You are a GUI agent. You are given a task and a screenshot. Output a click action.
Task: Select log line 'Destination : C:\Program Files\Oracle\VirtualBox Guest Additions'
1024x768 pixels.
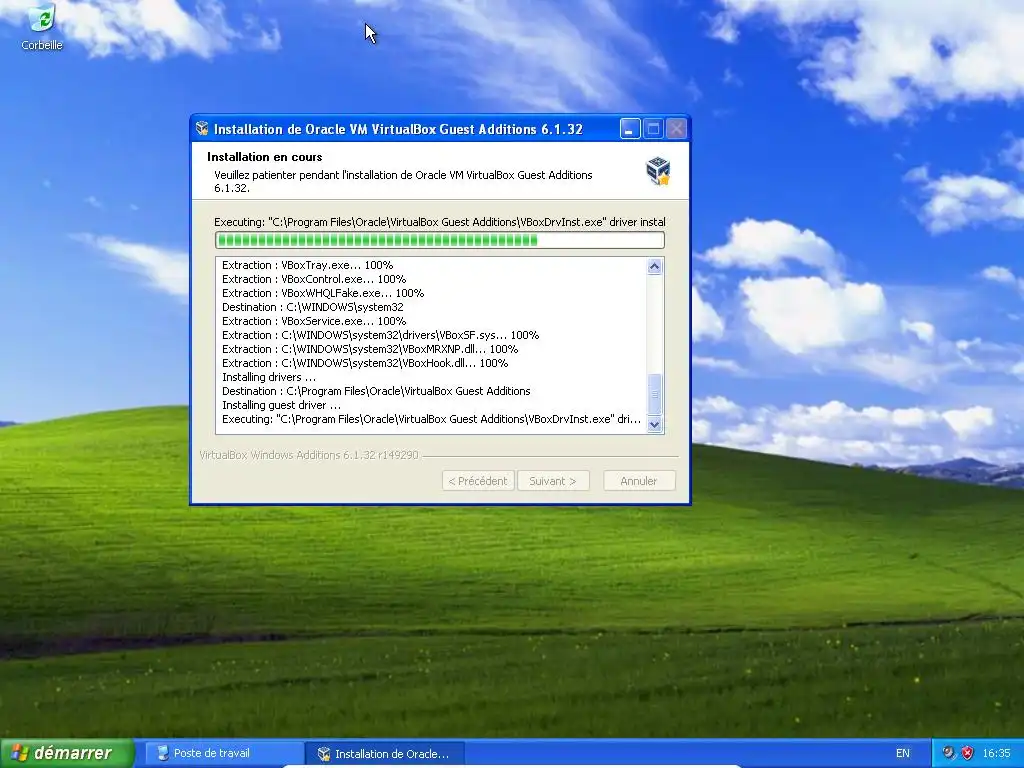(376, 391)
